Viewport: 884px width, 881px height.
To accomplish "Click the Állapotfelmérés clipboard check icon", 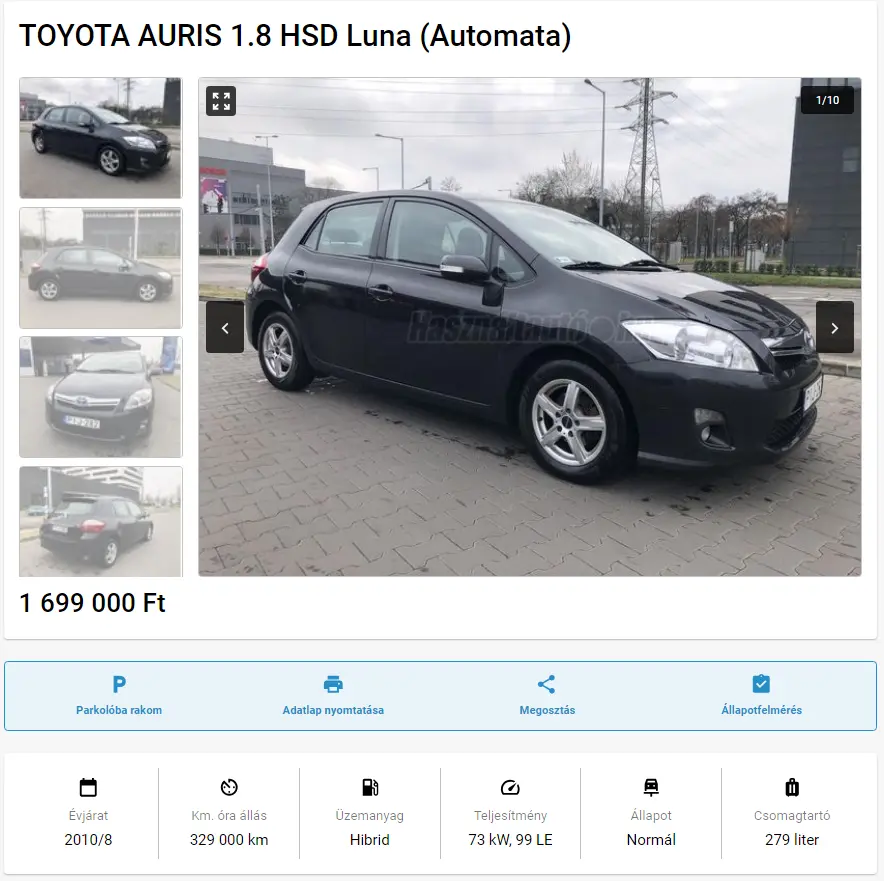I will click(761, 684).
